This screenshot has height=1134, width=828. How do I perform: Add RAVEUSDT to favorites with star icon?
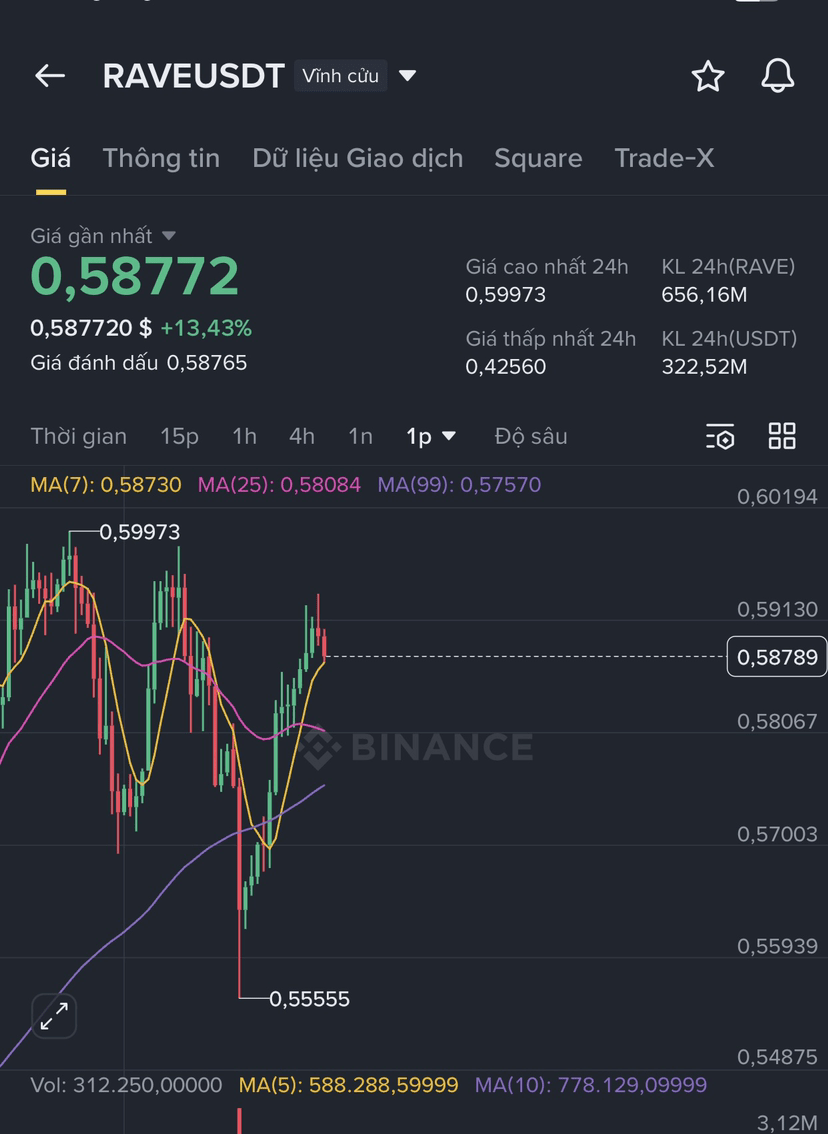click(x=707, y=76)
